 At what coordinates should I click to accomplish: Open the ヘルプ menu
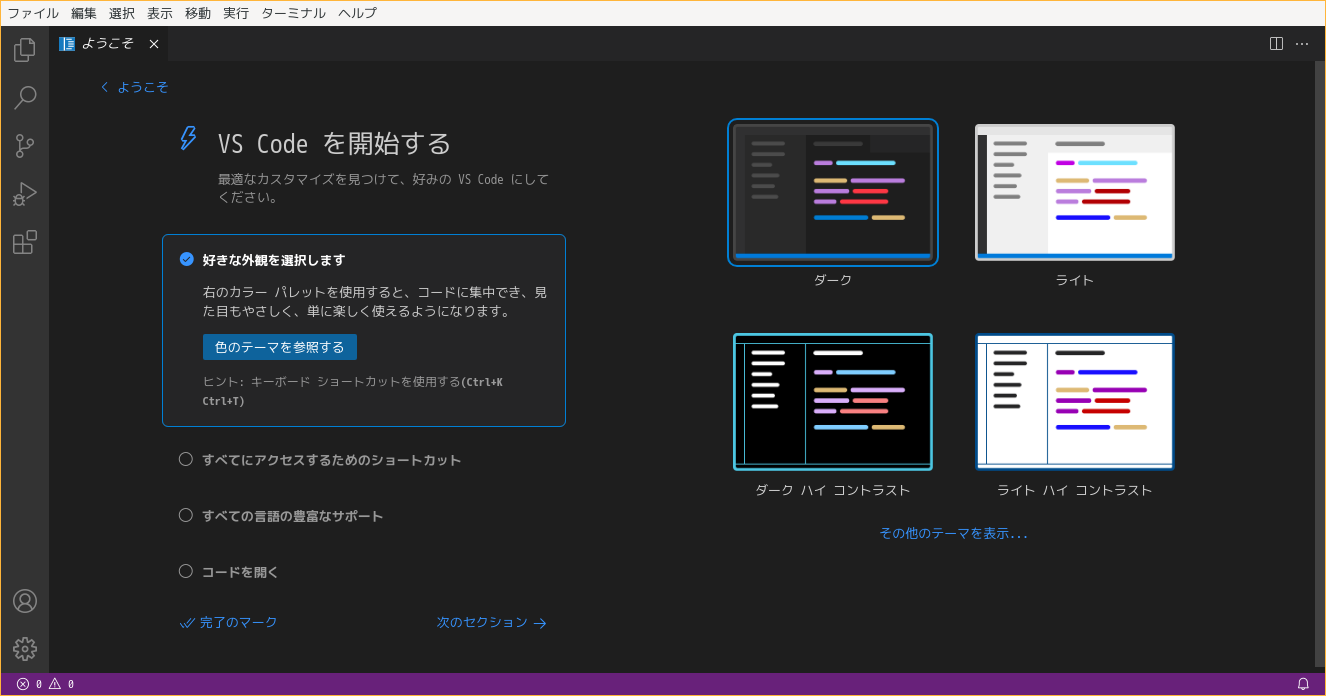pos(358,13)
